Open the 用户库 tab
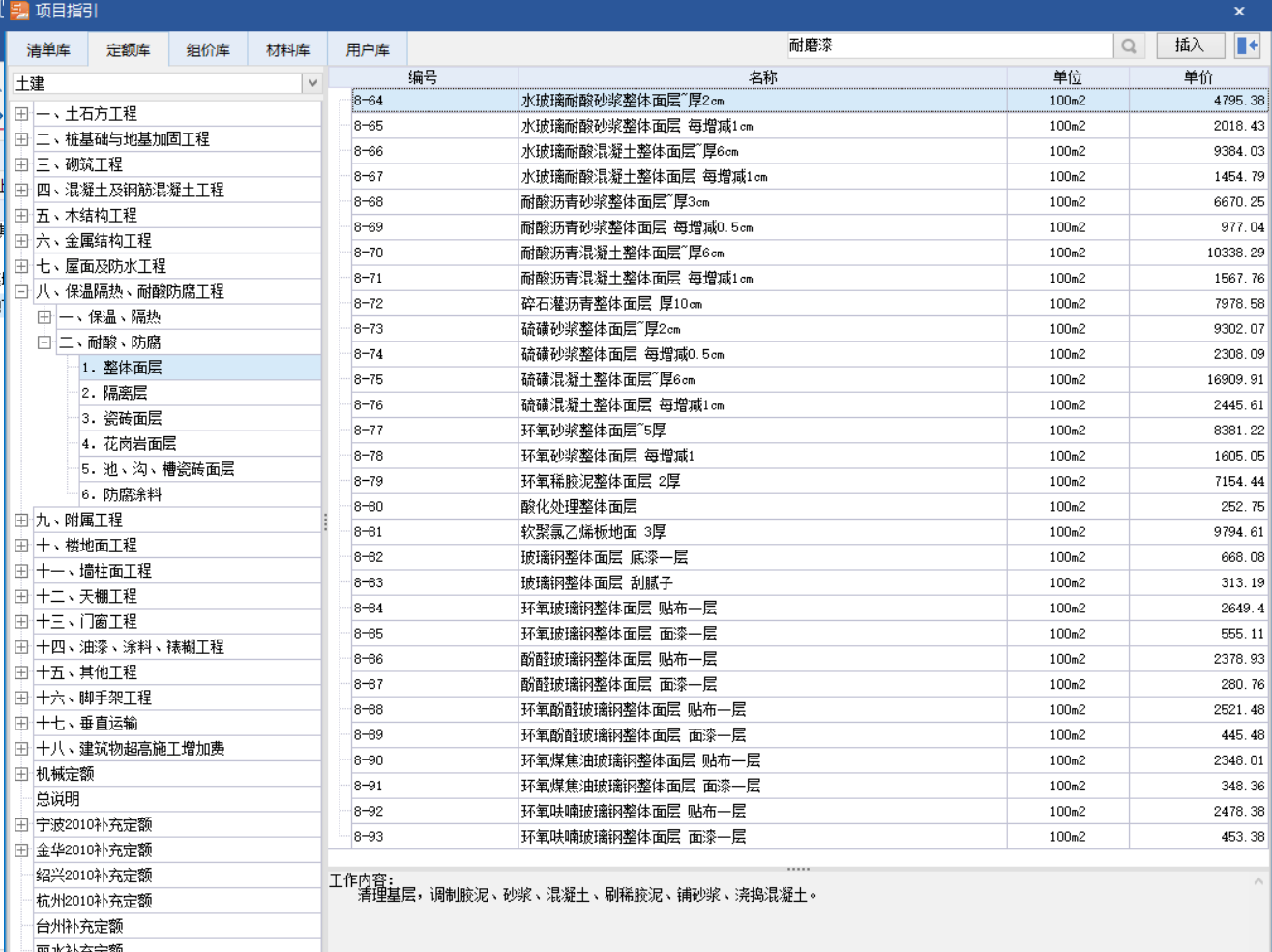 pyautogui.click(x=368, y=49)
